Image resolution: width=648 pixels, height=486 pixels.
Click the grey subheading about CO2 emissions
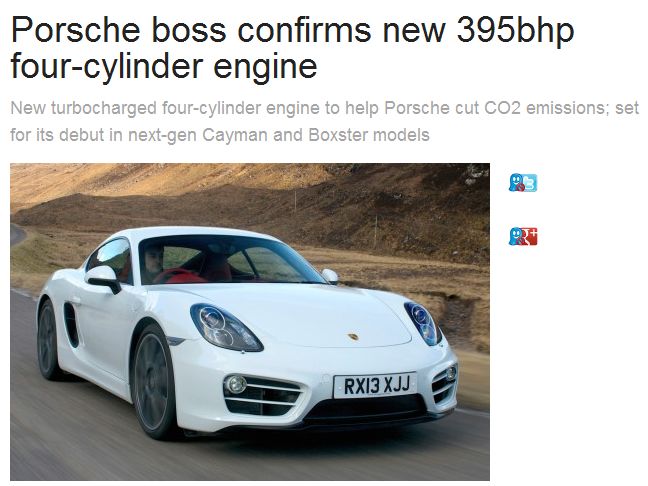click(324, 121)
